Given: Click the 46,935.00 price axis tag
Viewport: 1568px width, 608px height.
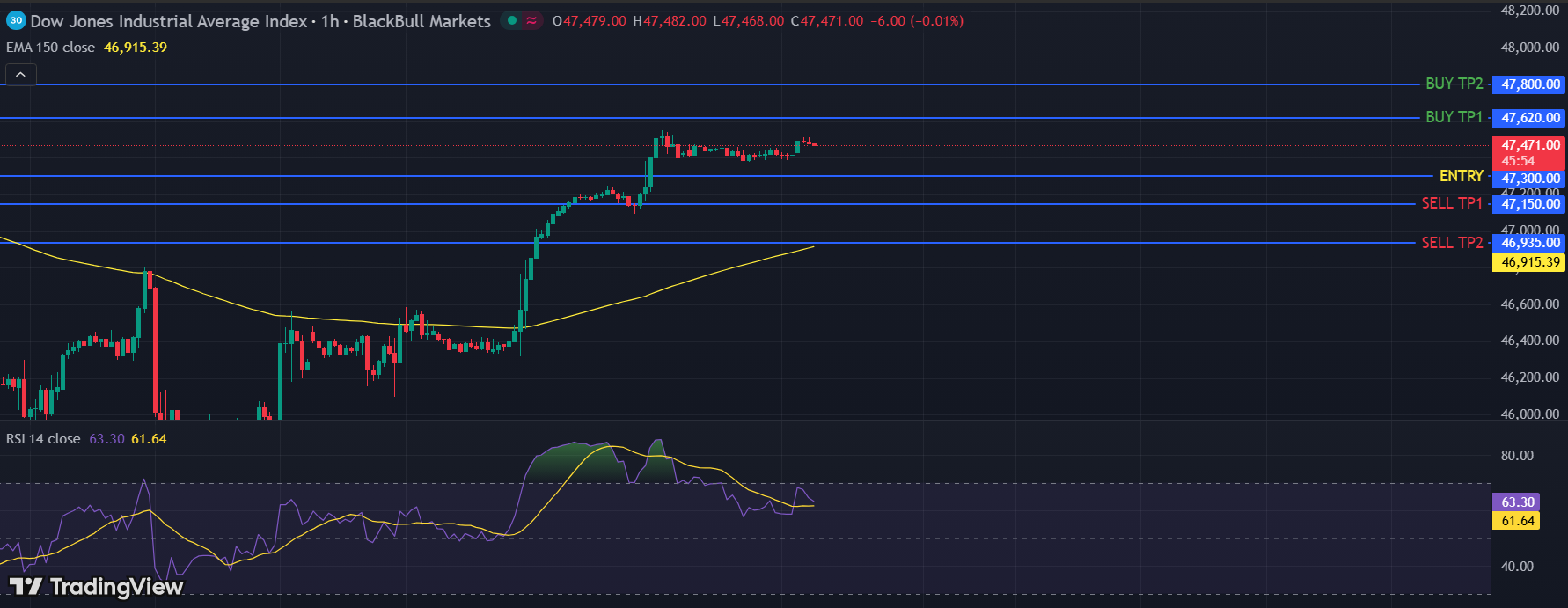Looking at the screenshot, I should (x=1529, y=243).
